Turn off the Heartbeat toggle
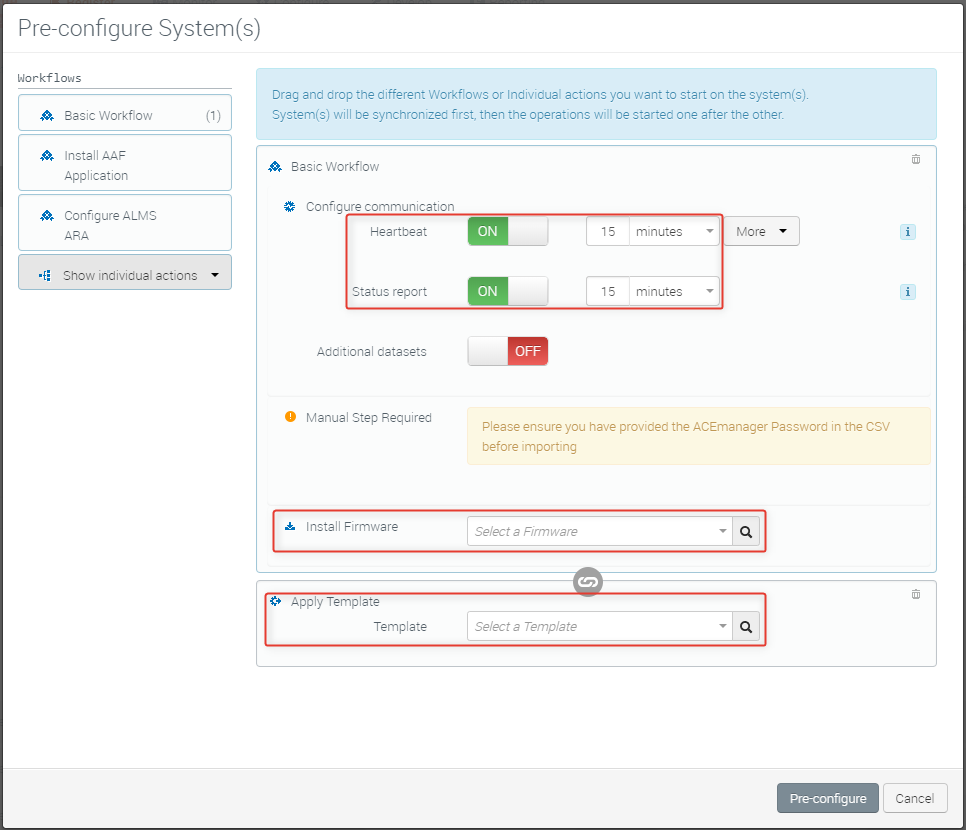The width and height of the screenshot is (966, 830). 507,232
